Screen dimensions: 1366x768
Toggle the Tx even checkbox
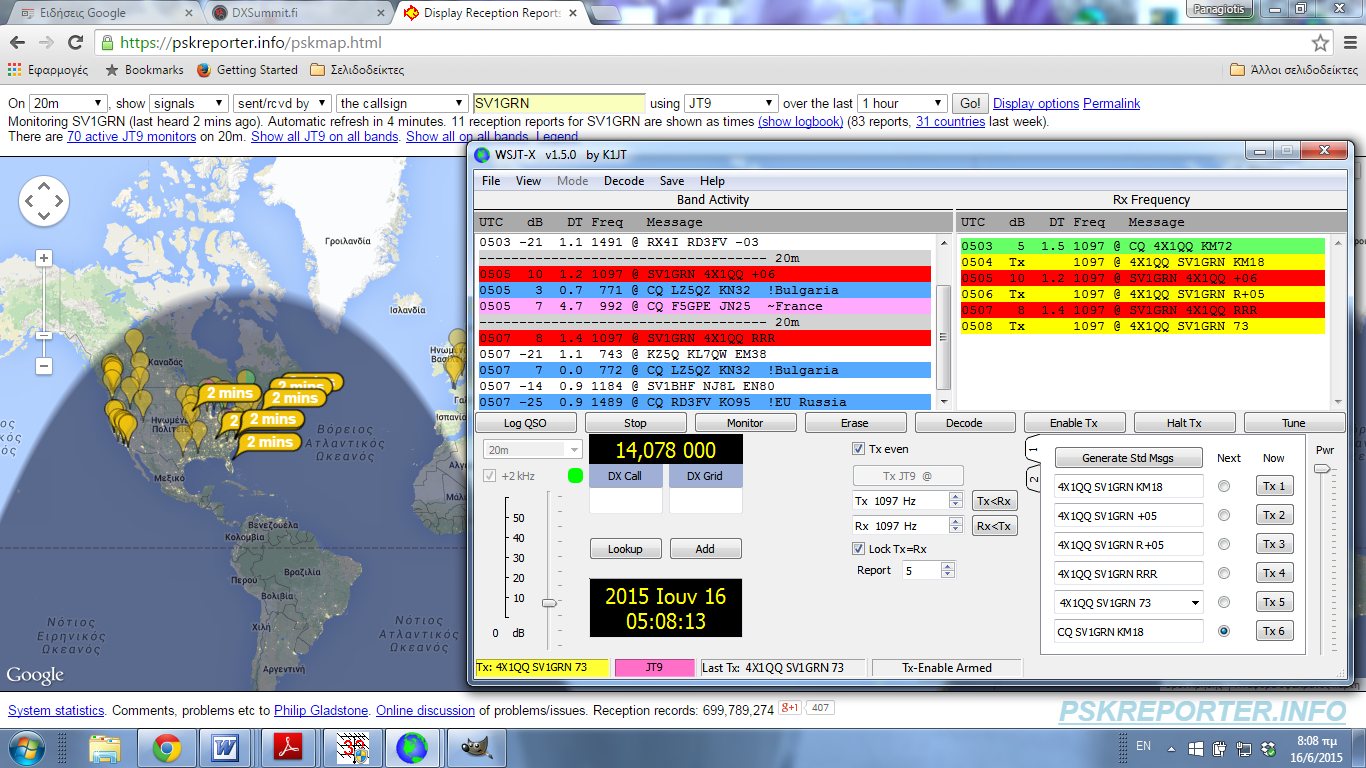click(x=858, y=449)
